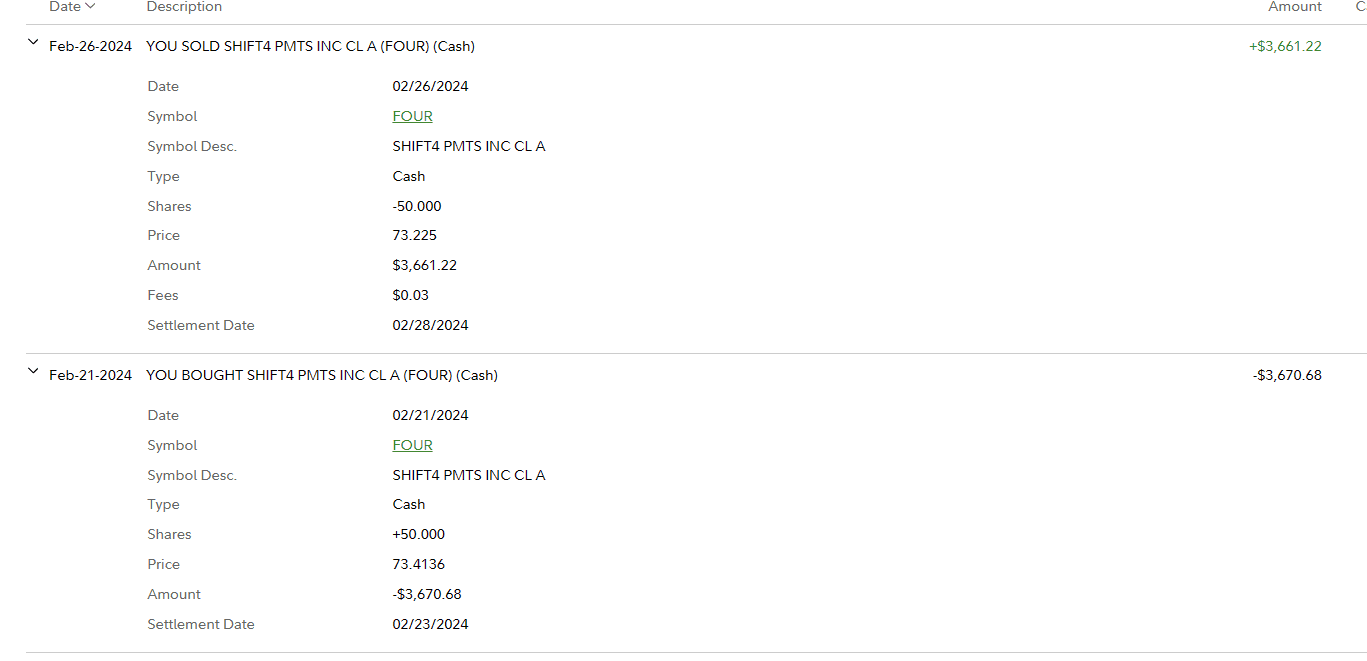Viewport: 1367px width, 661px height.
Task: Click the 02/23/2024 settlement date value
Action: pos(430,624)
